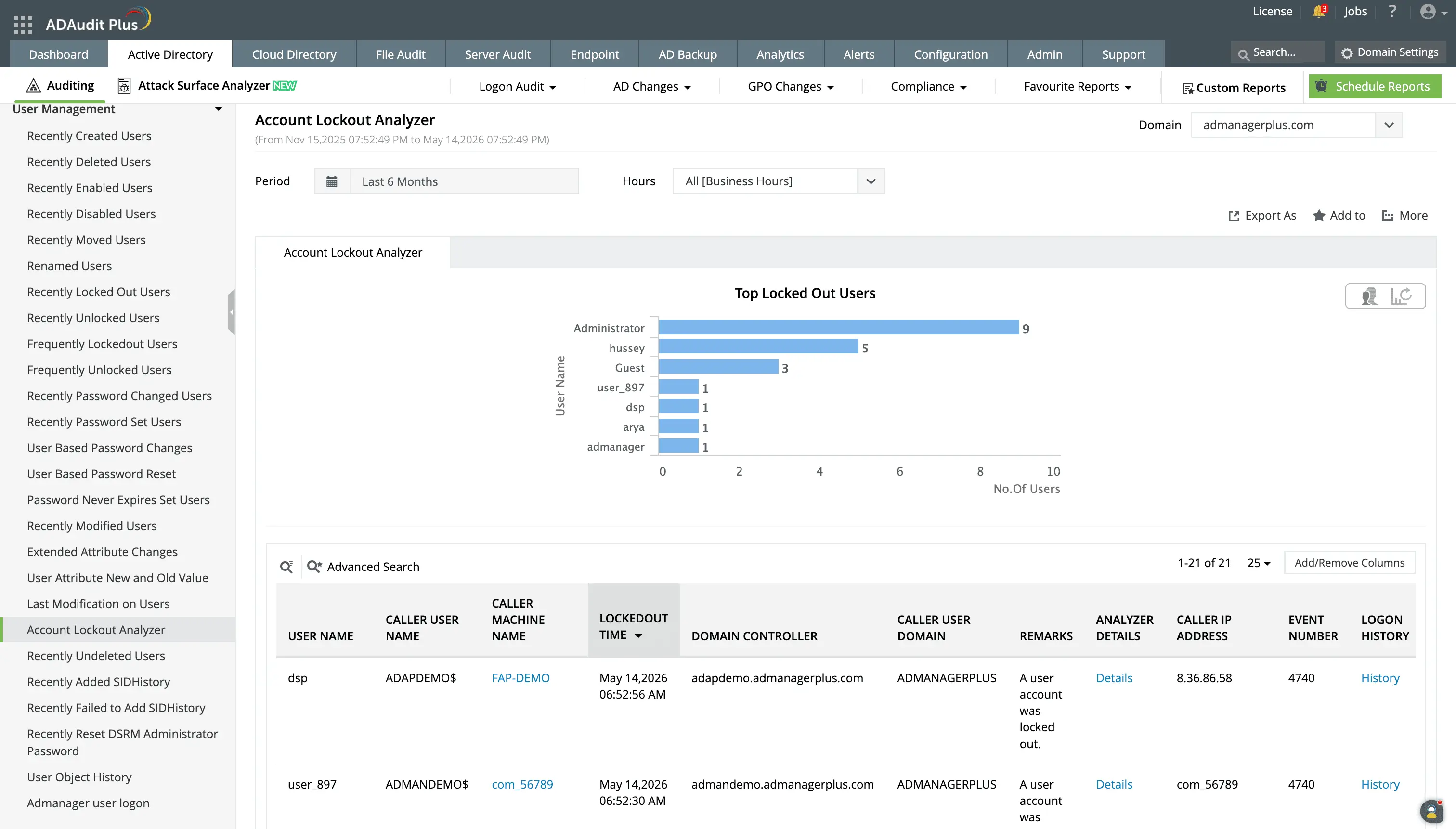Open History for the user_897 row
Viewport: 1456px width, 829px height.
(x=1380, y=785)
